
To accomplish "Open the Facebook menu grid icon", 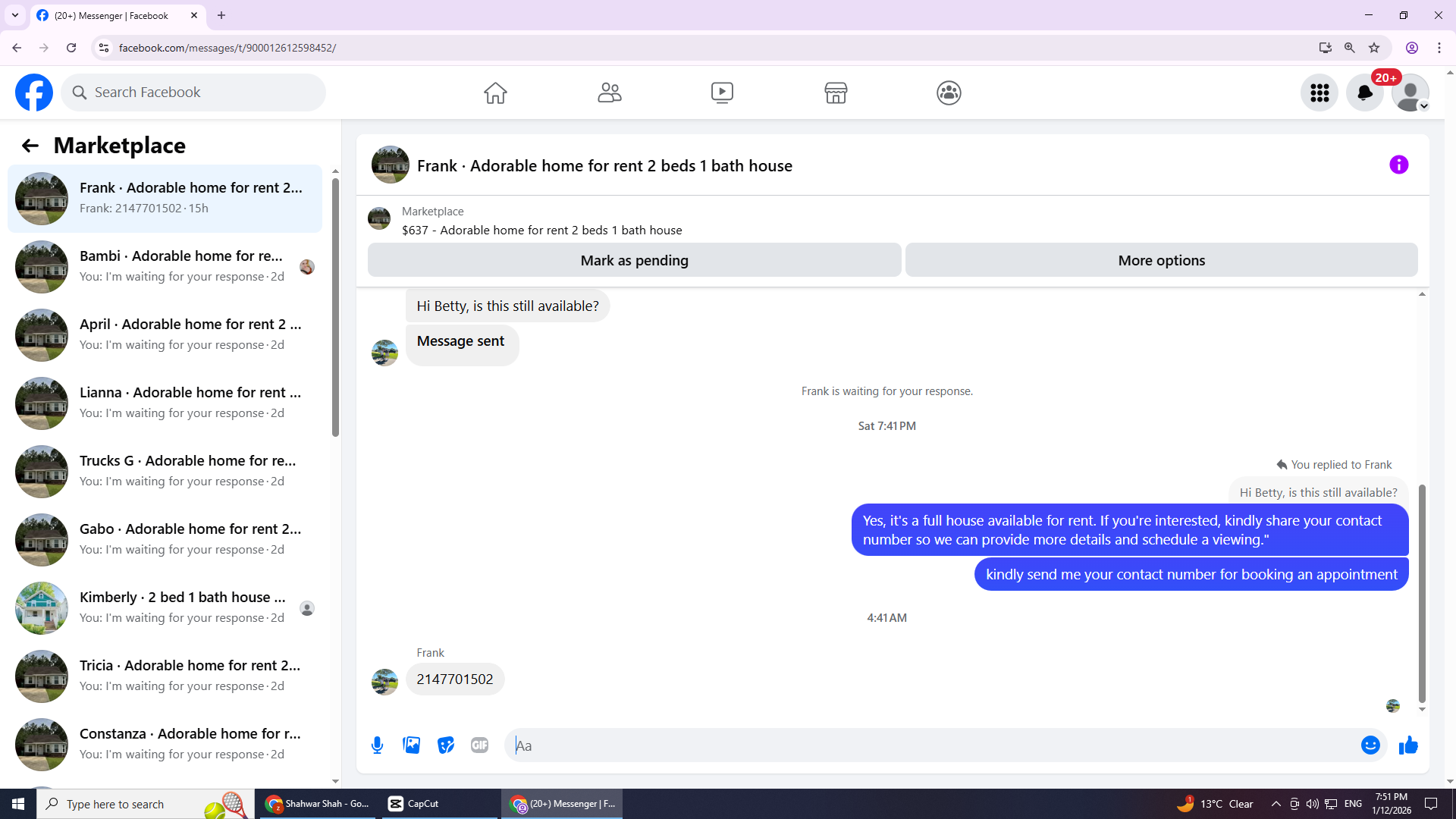I will click(1319, 93).
